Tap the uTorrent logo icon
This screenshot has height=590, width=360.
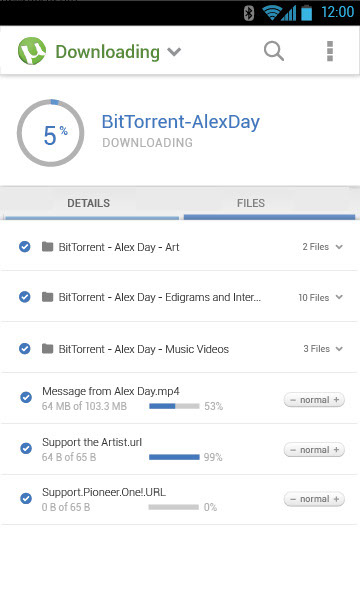point(32,51)
